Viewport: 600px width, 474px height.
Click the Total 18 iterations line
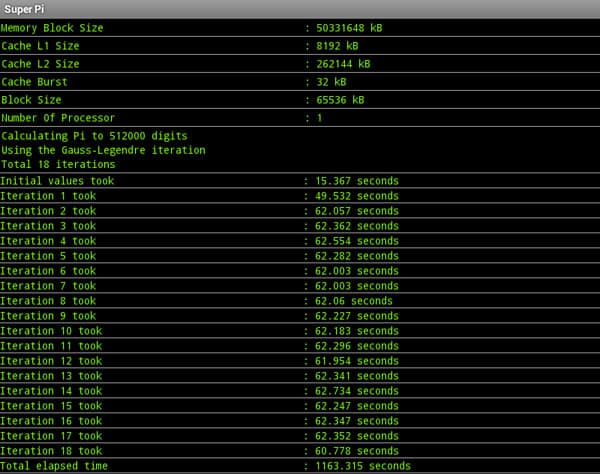pyautogui.click(x=58, y=164)
